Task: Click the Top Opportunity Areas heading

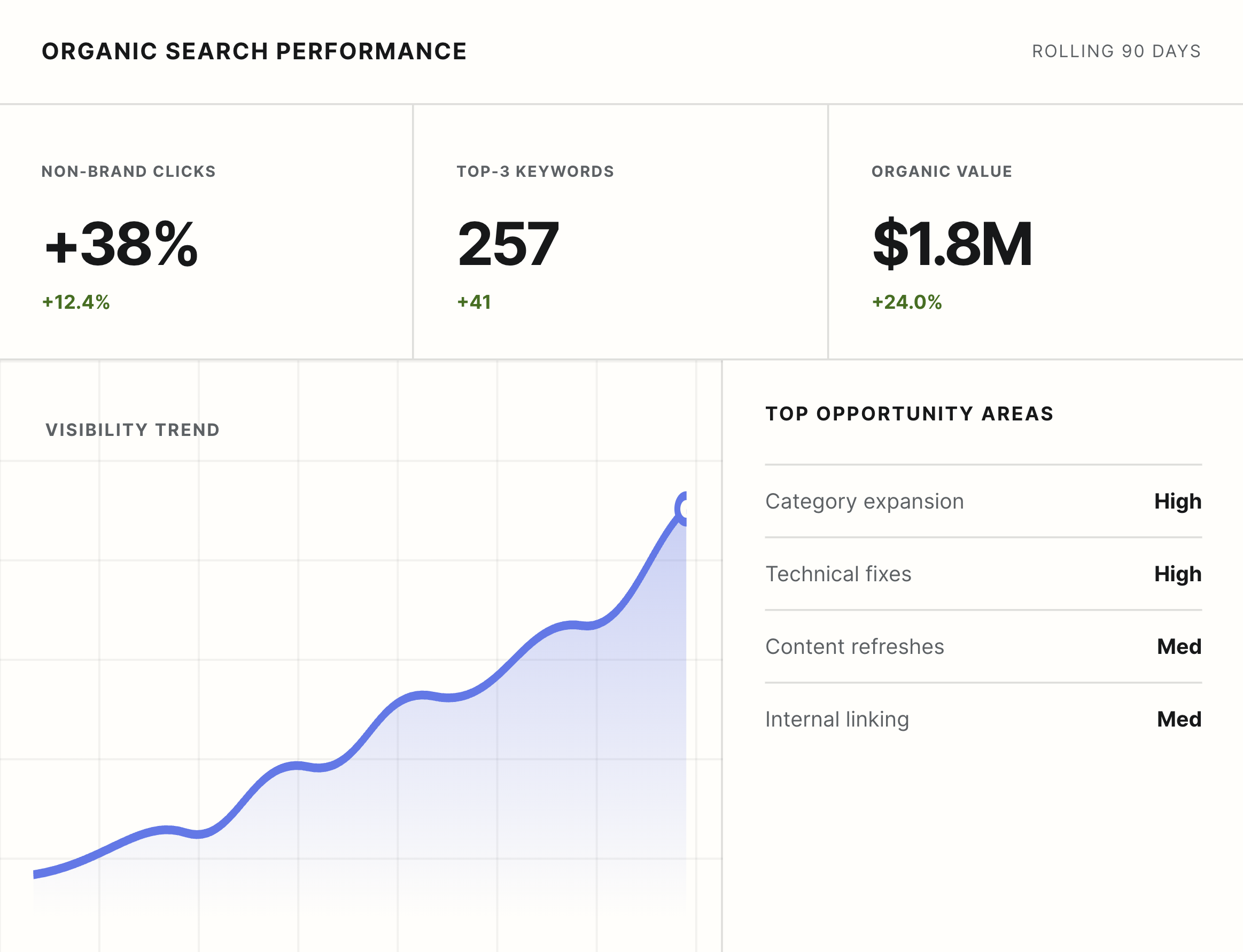Action: (x=909, y=413)
